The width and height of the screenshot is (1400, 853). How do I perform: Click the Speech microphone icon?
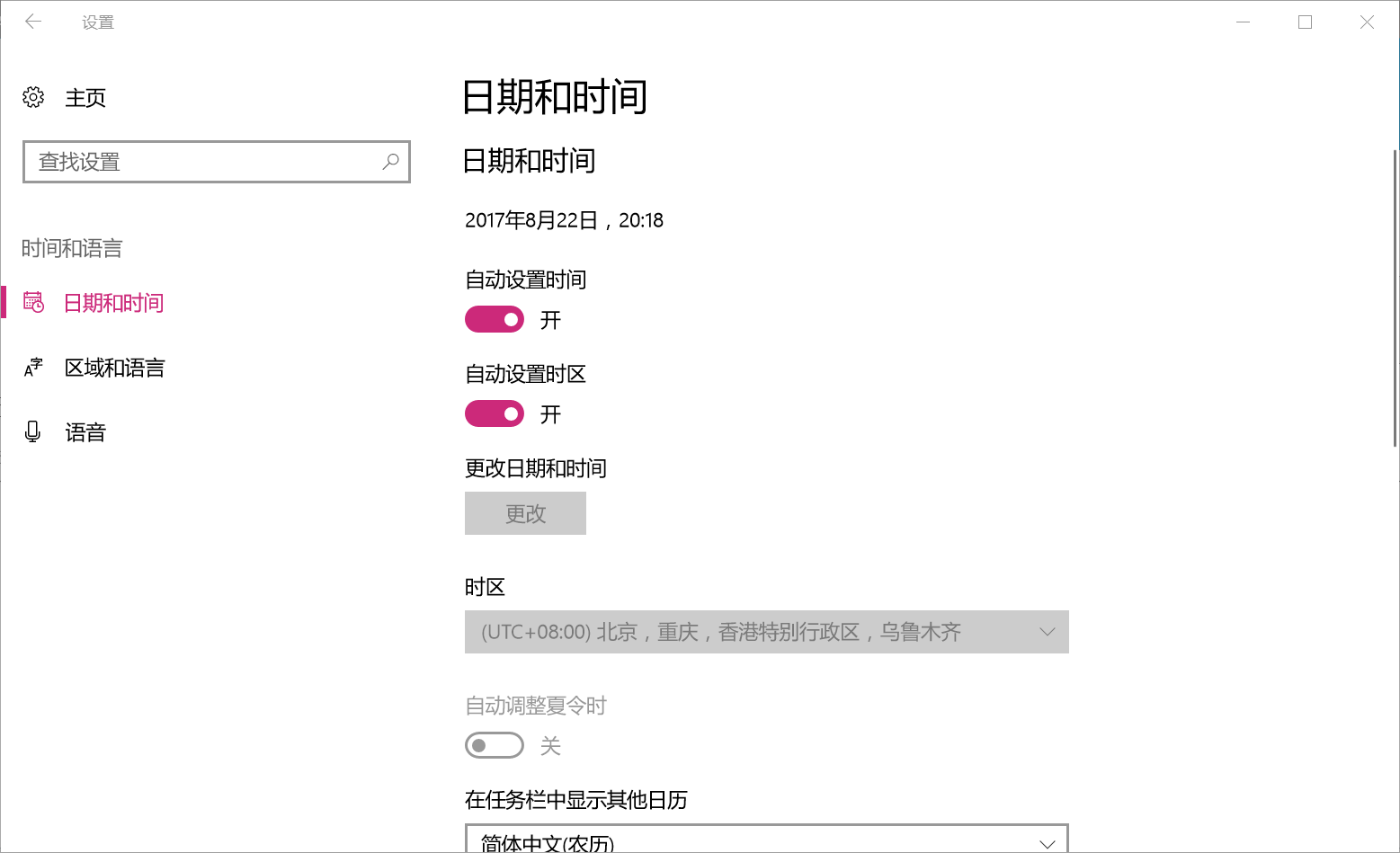[x=33, y=432]
